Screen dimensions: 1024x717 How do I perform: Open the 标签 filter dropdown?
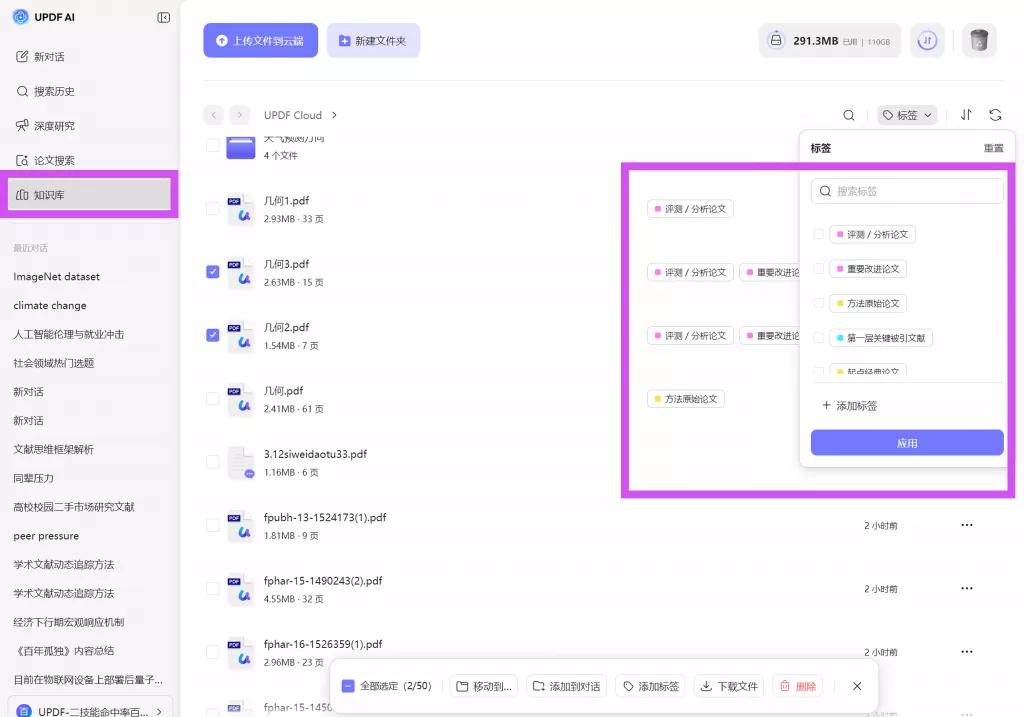click(907, 115)
